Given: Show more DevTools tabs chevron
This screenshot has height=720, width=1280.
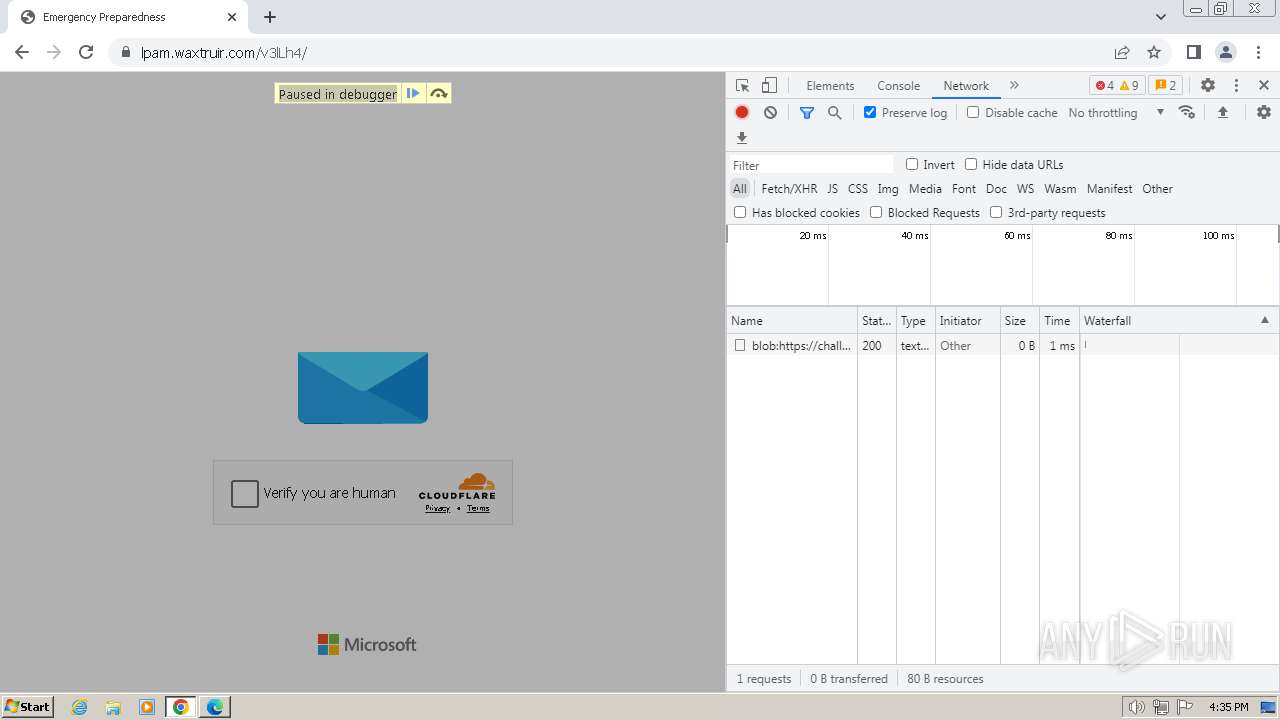Looking at the screenshot, I should (x=1014, y=86).
